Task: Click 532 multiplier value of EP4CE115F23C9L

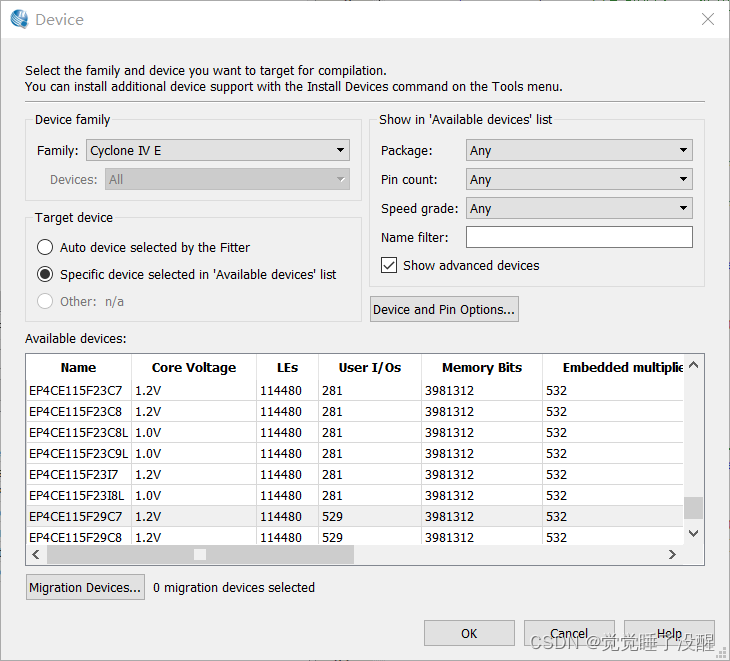Action: tap(556, 453)
